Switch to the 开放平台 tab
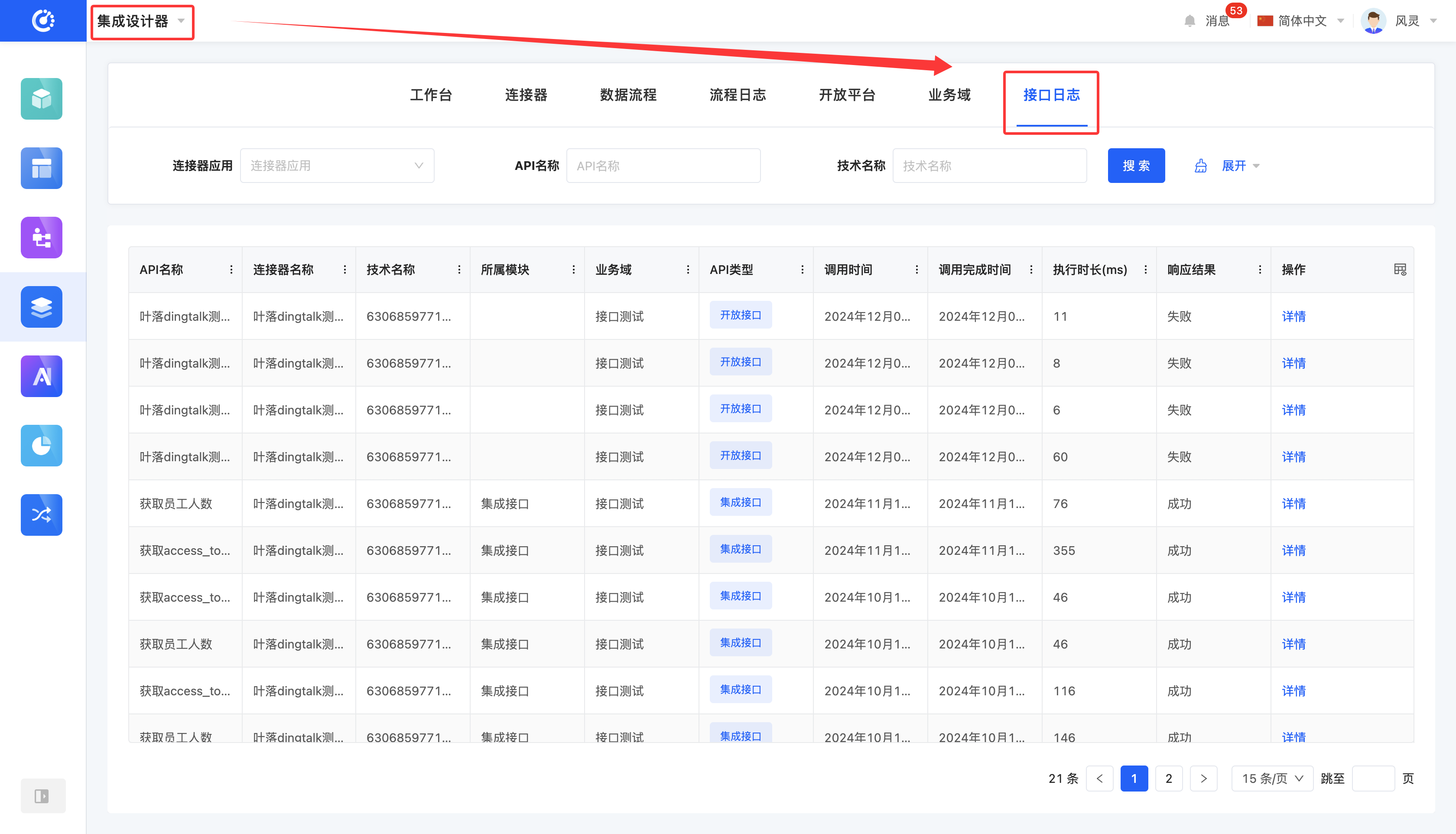Screen dimensions: 1456x834 point(847,95)
